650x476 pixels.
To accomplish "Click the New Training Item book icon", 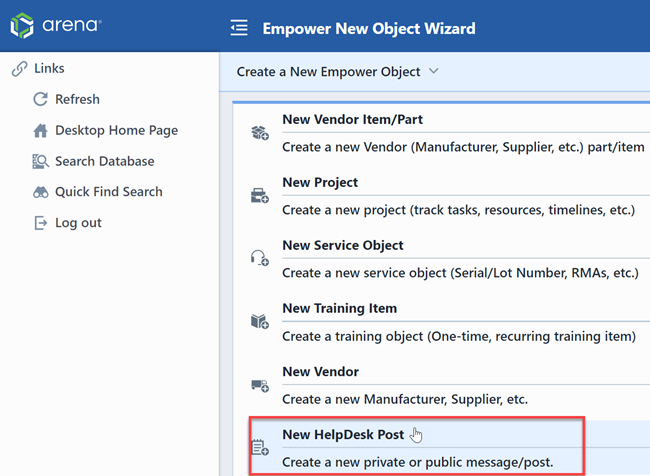I will click(260, 321).
